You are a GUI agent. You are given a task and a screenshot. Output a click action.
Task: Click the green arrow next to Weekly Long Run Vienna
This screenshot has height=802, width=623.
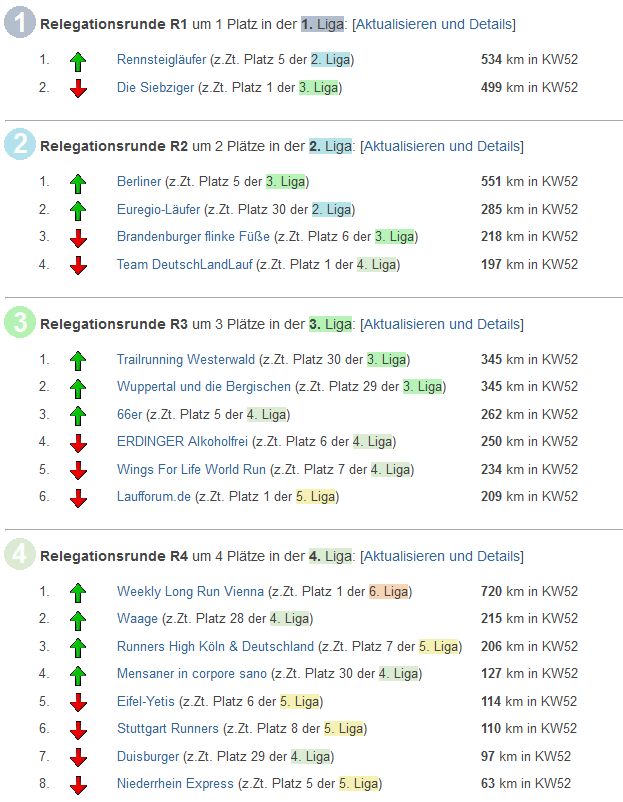[78, 593]
